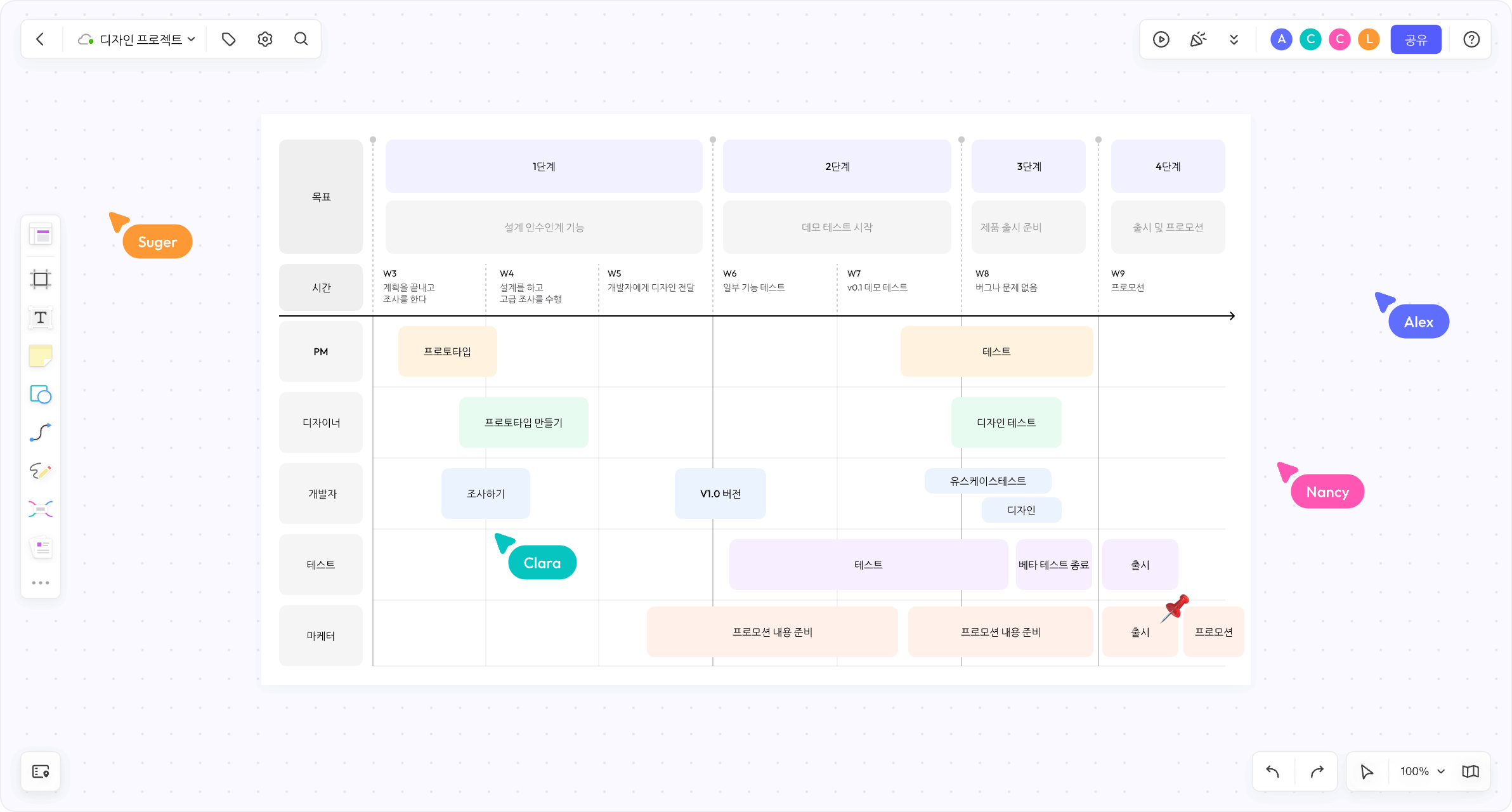Select the 개발자 row header

click(321, 494)
